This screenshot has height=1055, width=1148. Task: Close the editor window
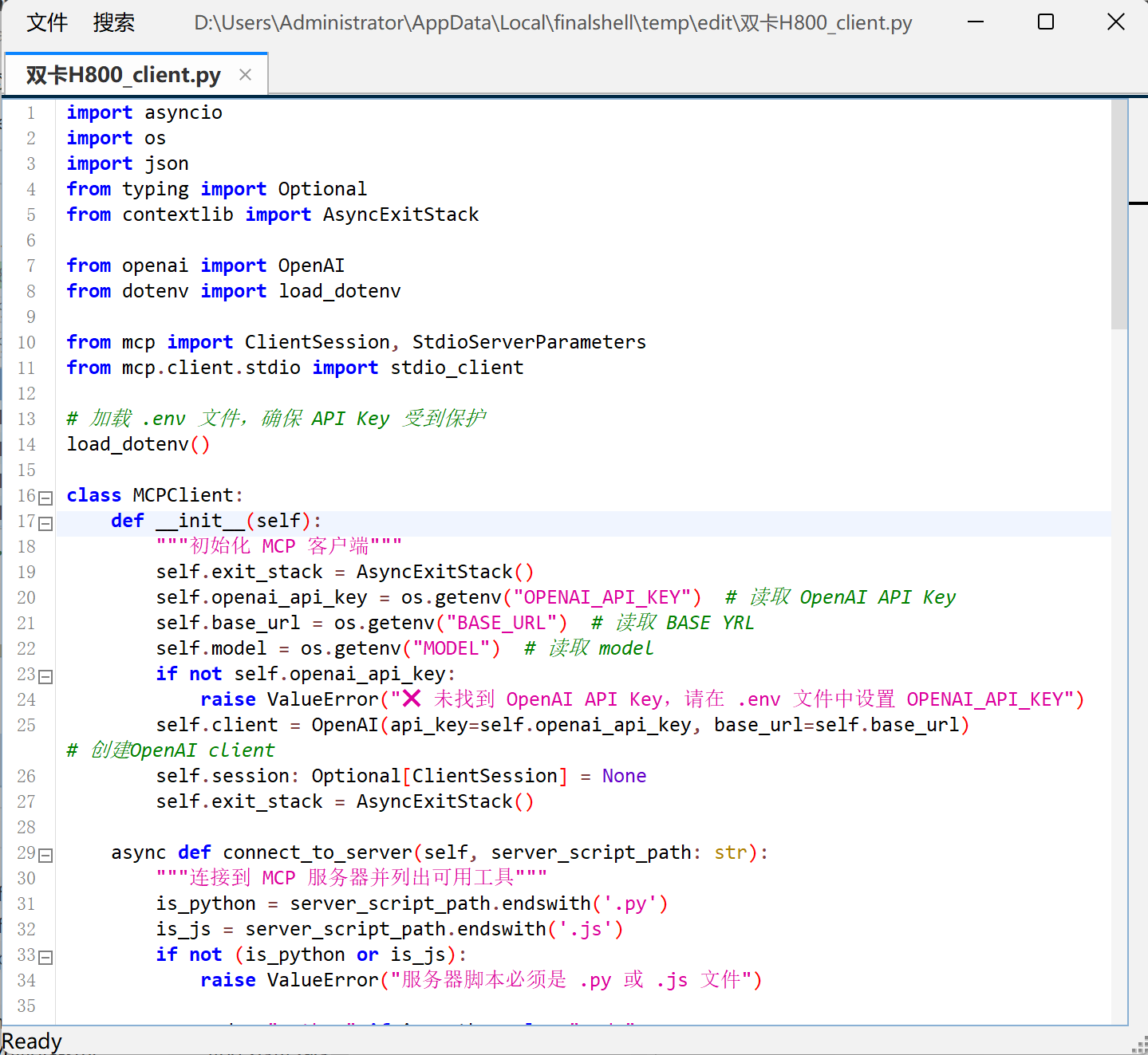tap(1116, 22)
